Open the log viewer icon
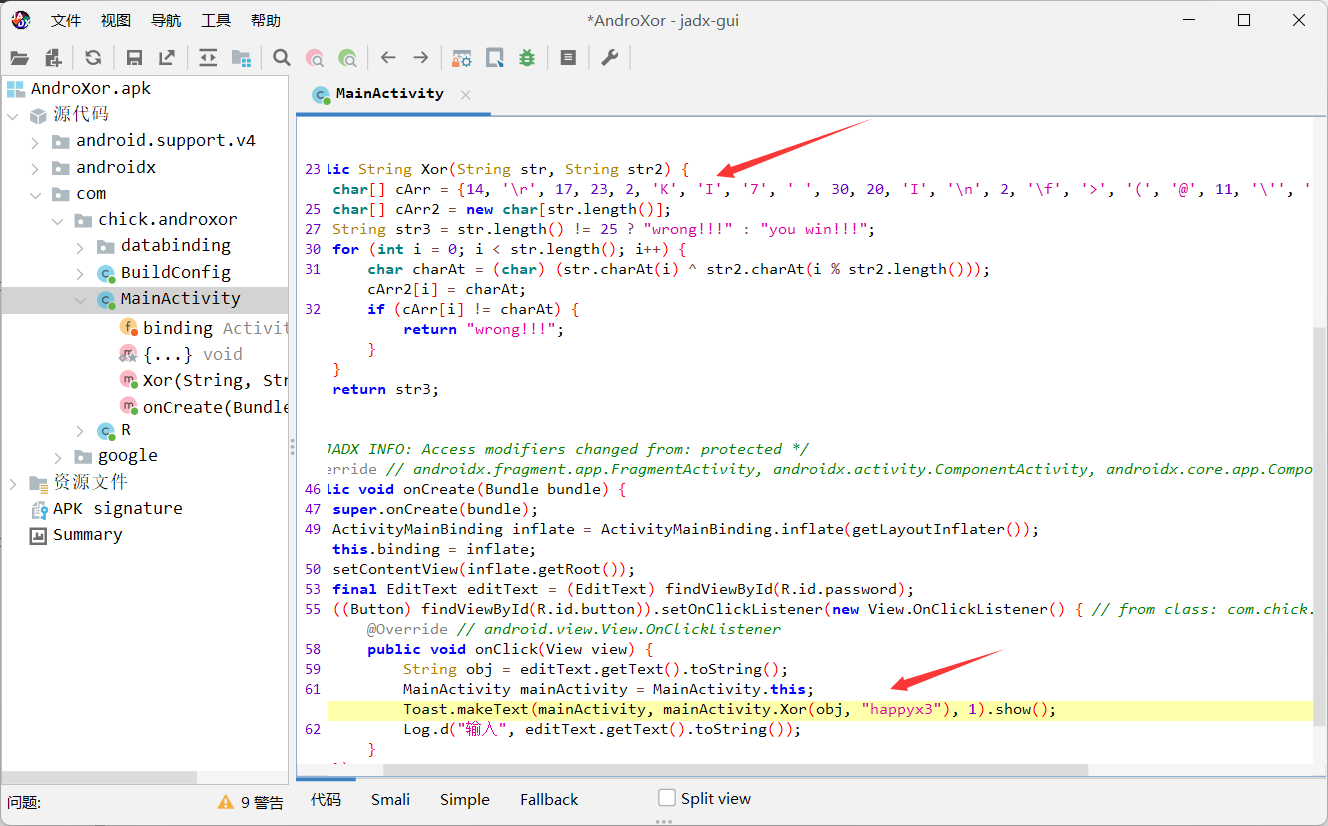Viewport: 1328px width, 826px height. [x=568, y=58]
